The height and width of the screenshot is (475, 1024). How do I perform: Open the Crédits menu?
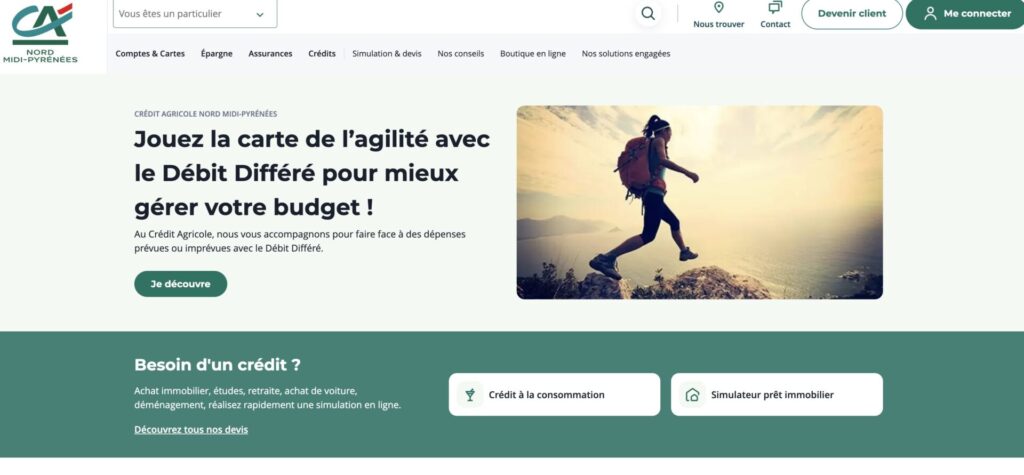pos(322,54)
